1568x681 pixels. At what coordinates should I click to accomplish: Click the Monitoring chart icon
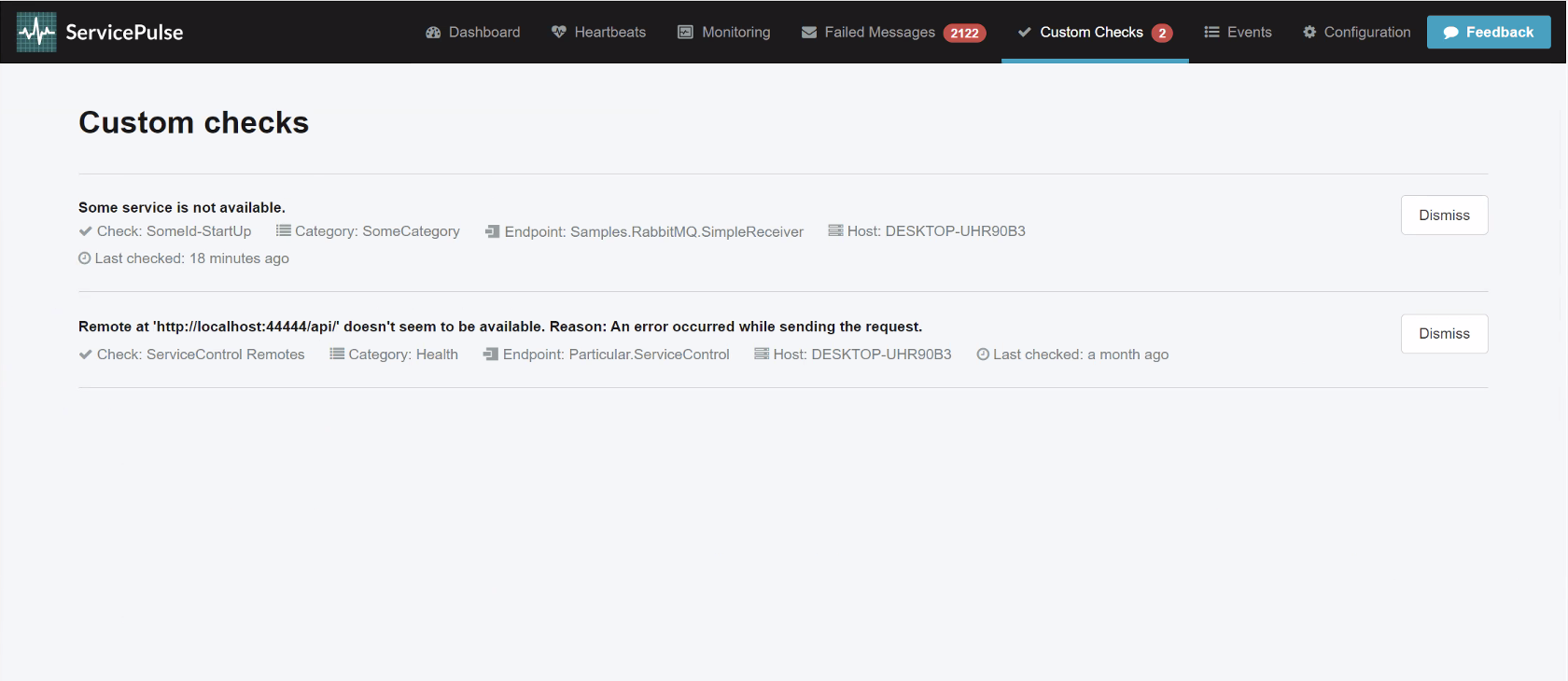click(685, 33)
